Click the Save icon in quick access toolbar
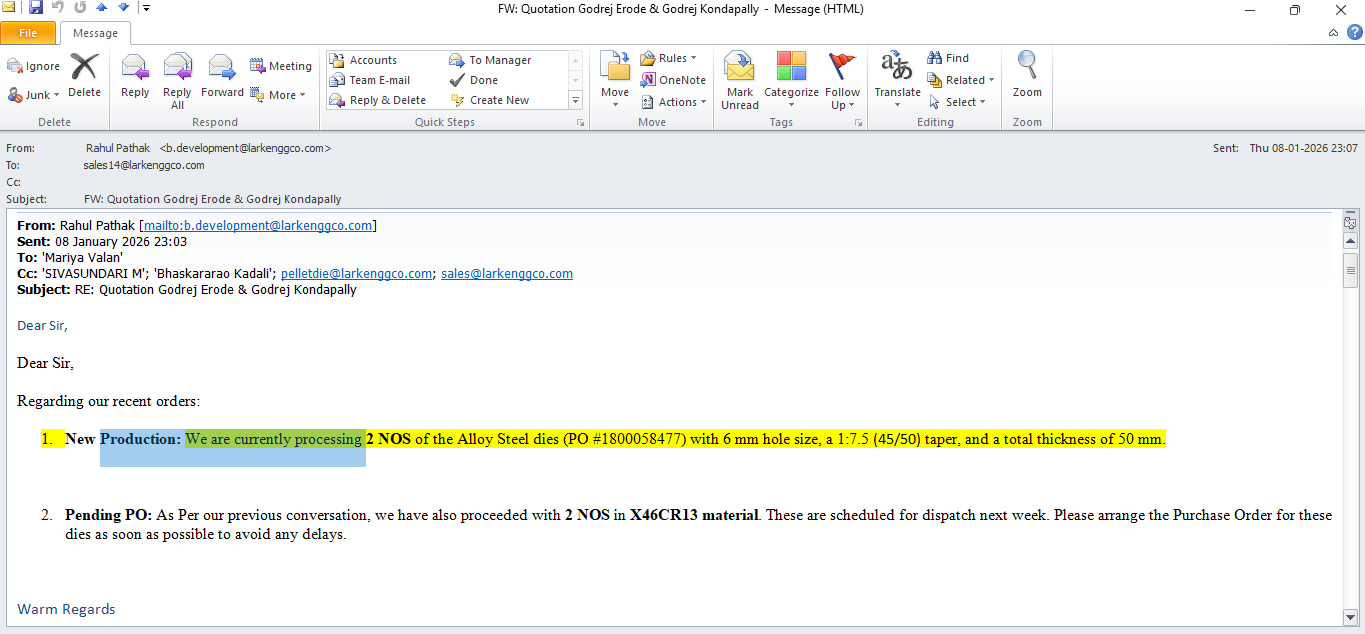 tap(36, 8)
